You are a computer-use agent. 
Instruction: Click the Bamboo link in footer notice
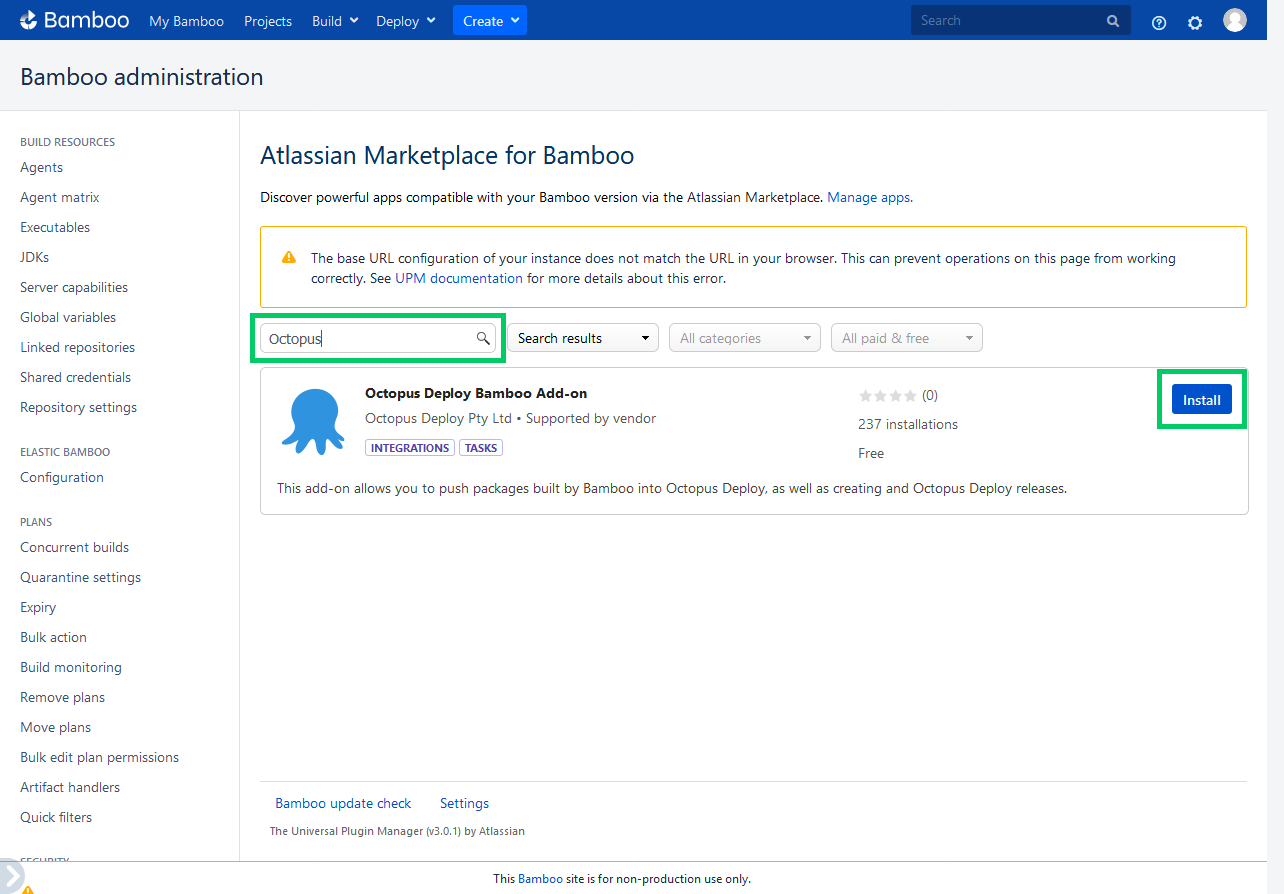click(x=540, y=878)
